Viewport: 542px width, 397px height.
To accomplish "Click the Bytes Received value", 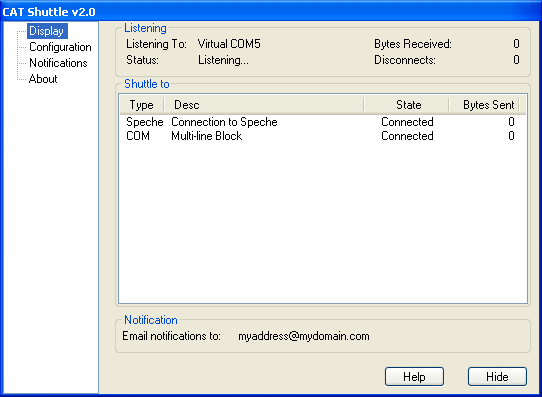I will coord(516,44).
